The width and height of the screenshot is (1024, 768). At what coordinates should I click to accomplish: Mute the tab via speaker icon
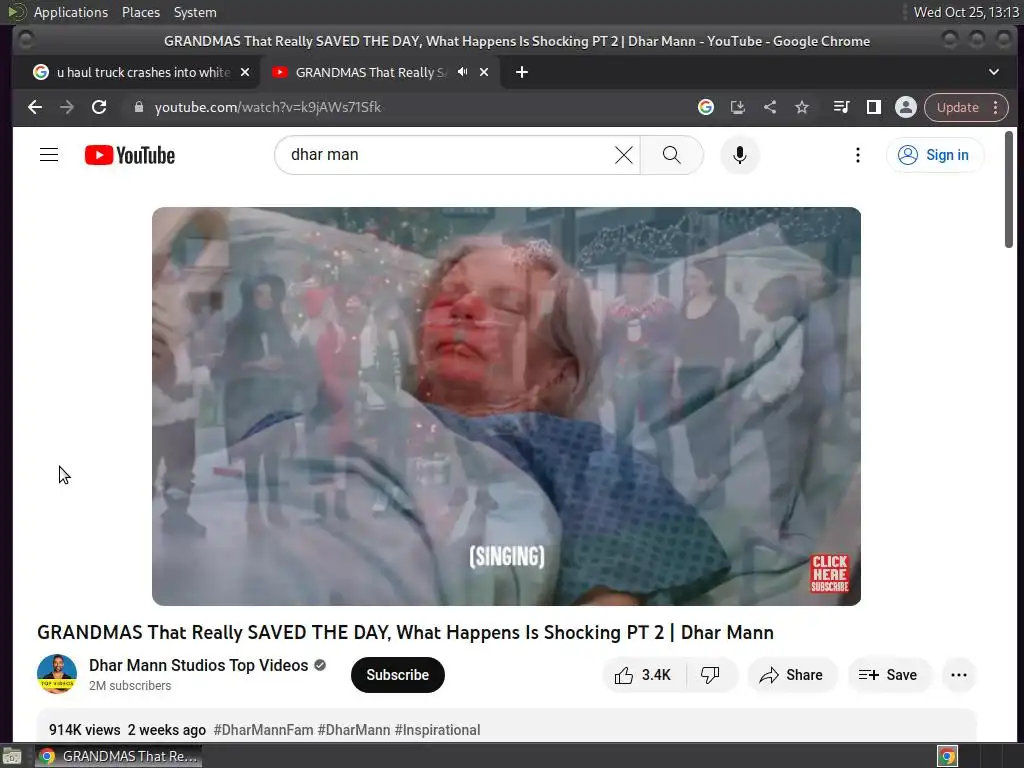[462, 72]
